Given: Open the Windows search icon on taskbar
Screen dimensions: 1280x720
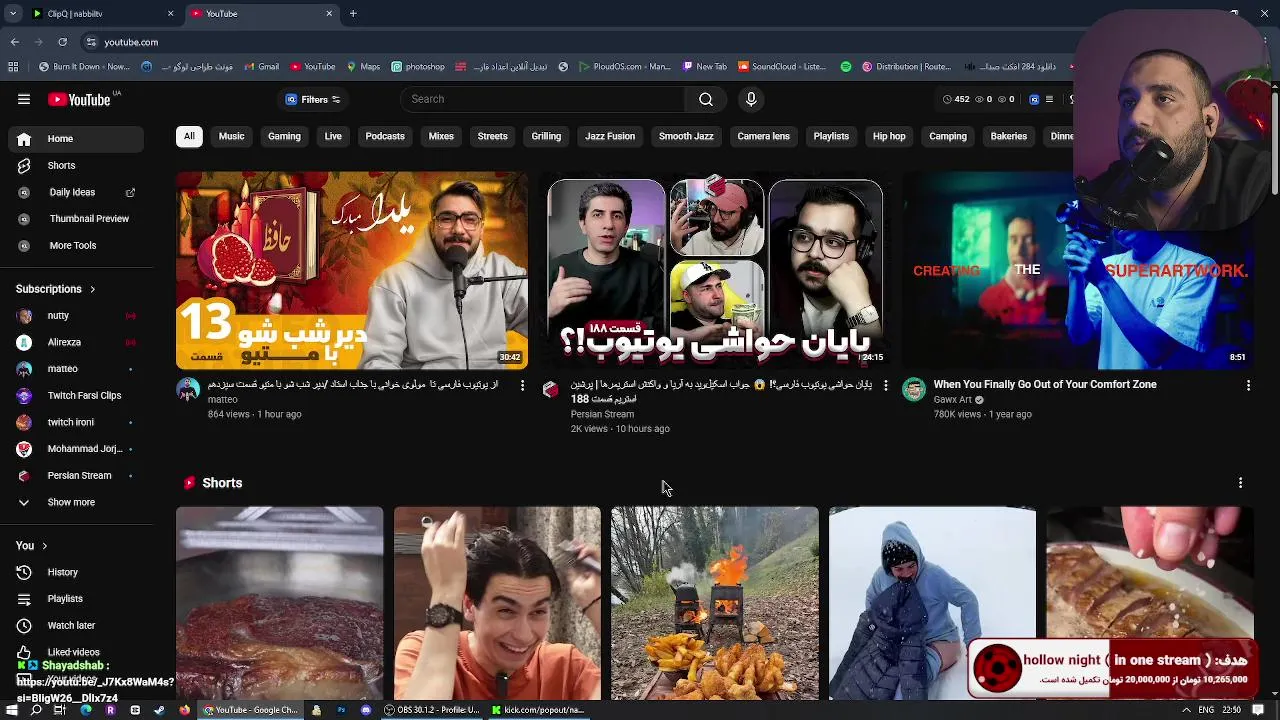Looking at the screenshot, I should coord(36,710).
